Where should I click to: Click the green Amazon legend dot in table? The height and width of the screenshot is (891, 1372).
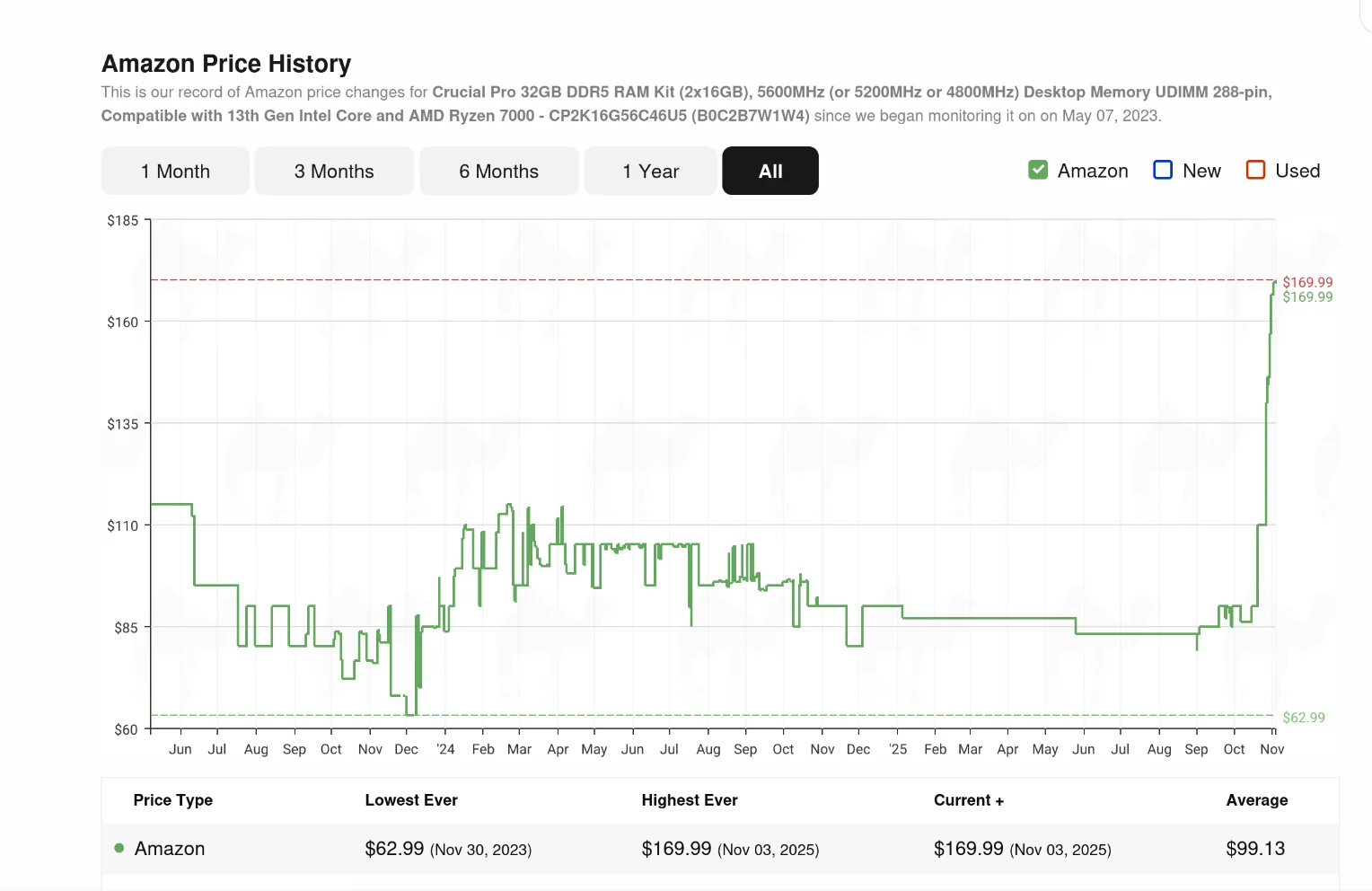click(x=118, y=848)
